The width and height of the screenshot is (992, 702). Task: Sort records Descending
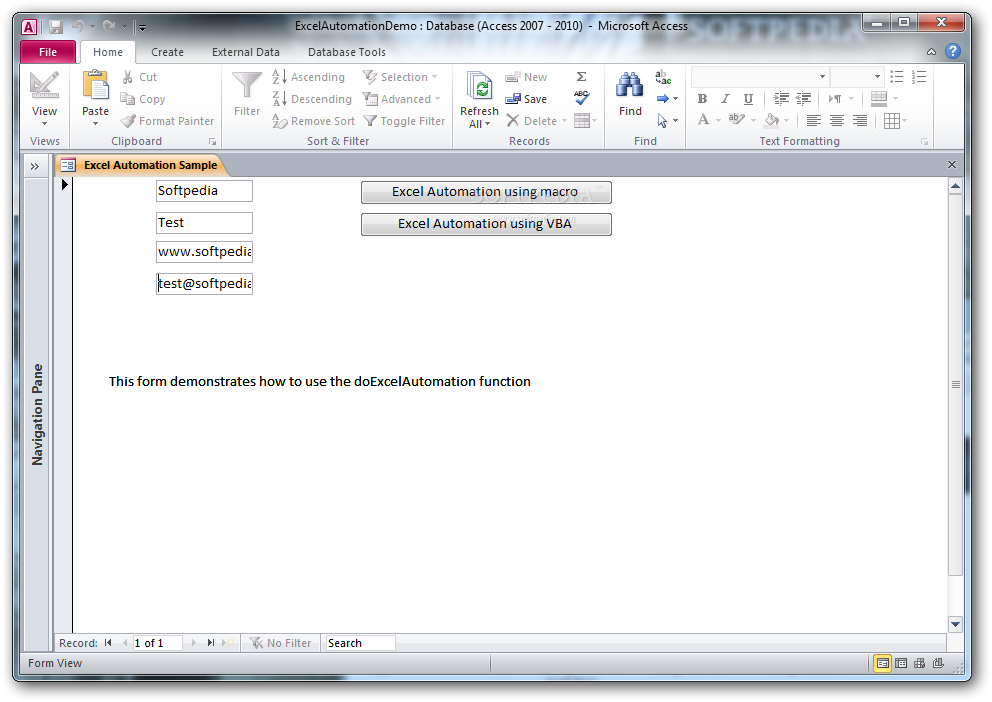tap(312, 99)
